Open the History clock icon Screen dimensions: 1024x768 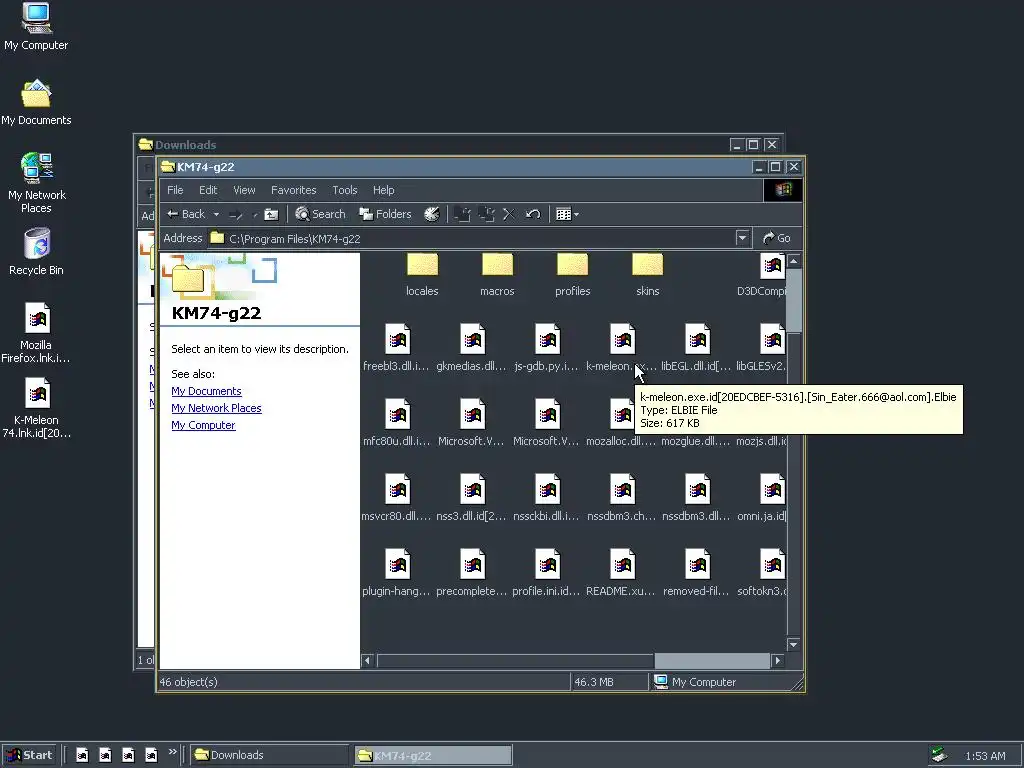pos(432,214)
